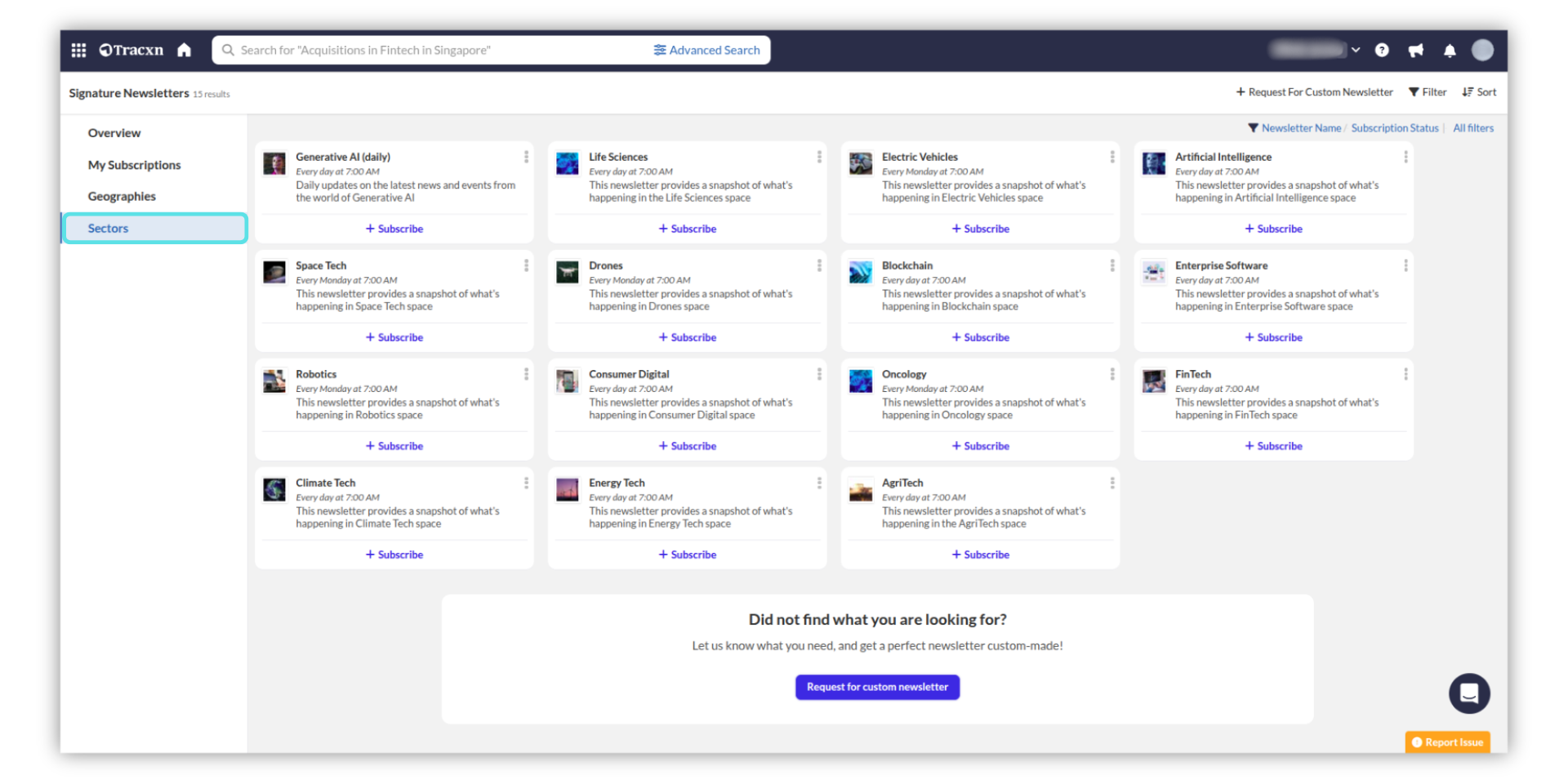
Task: Click the Electric Vehicles newsletter thumbnail
Action: click(860, 163)
